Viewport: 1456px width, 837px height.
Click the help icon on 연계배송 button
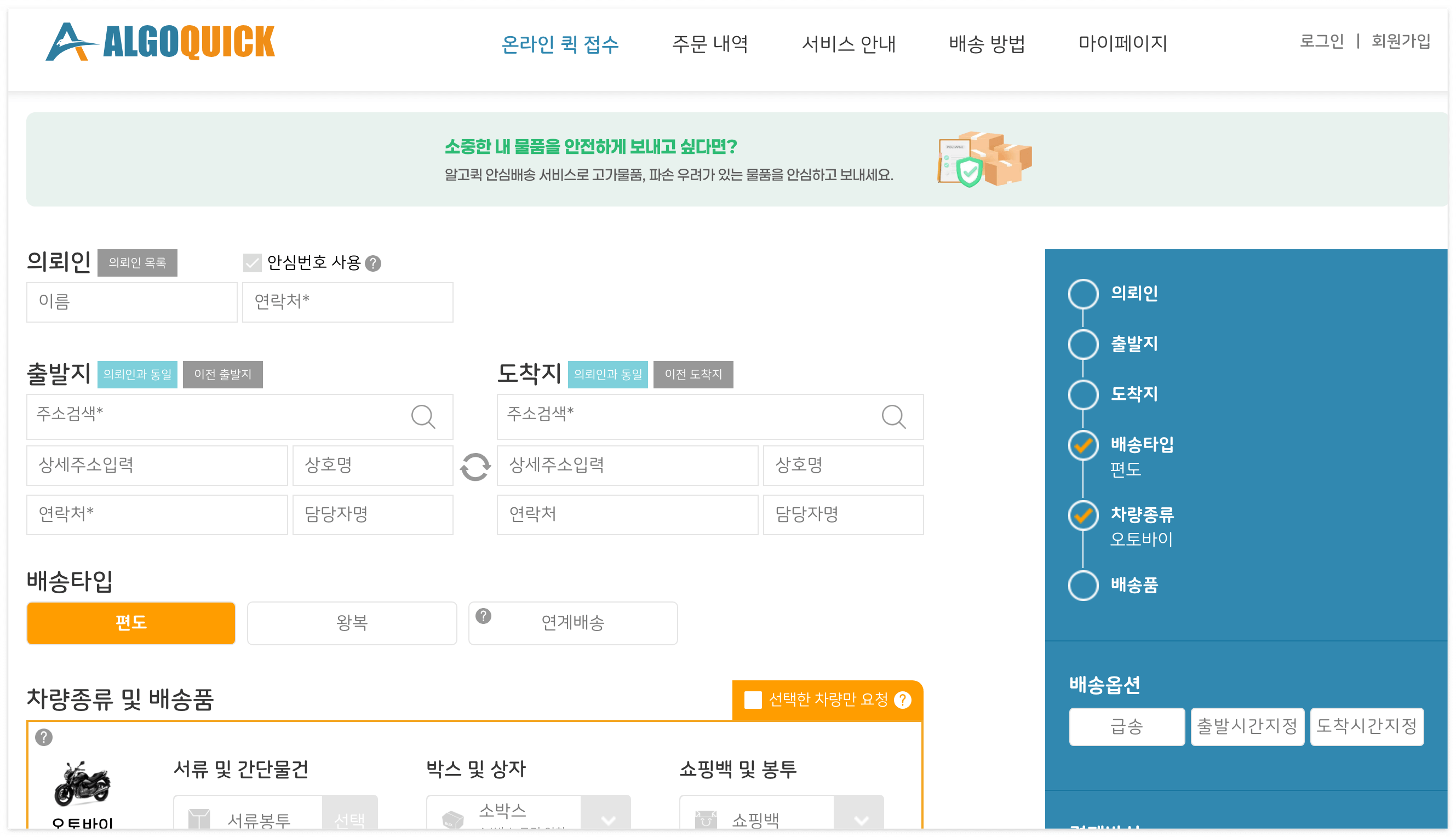484,616
